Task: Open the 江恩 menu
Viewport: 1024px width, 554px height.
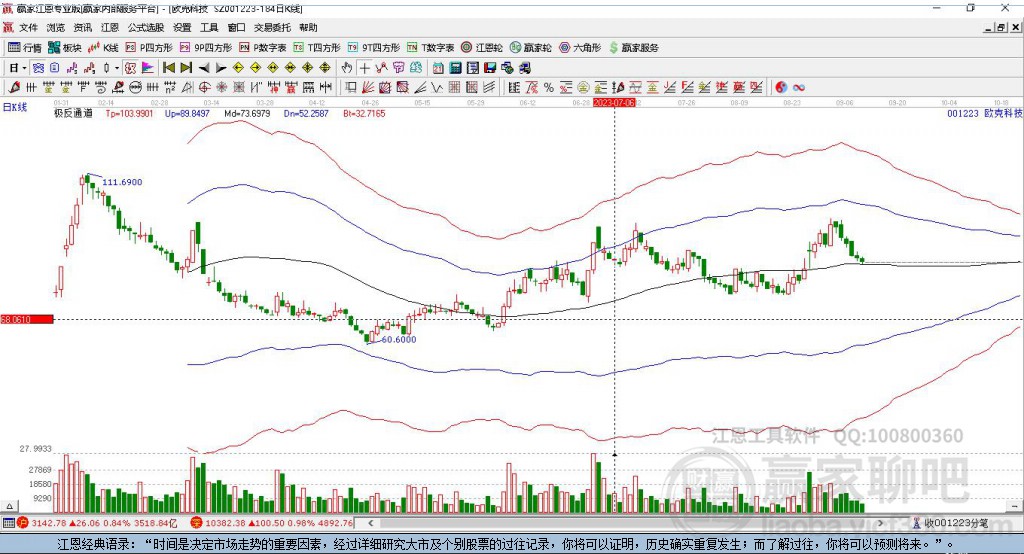Action: (110, 27)
